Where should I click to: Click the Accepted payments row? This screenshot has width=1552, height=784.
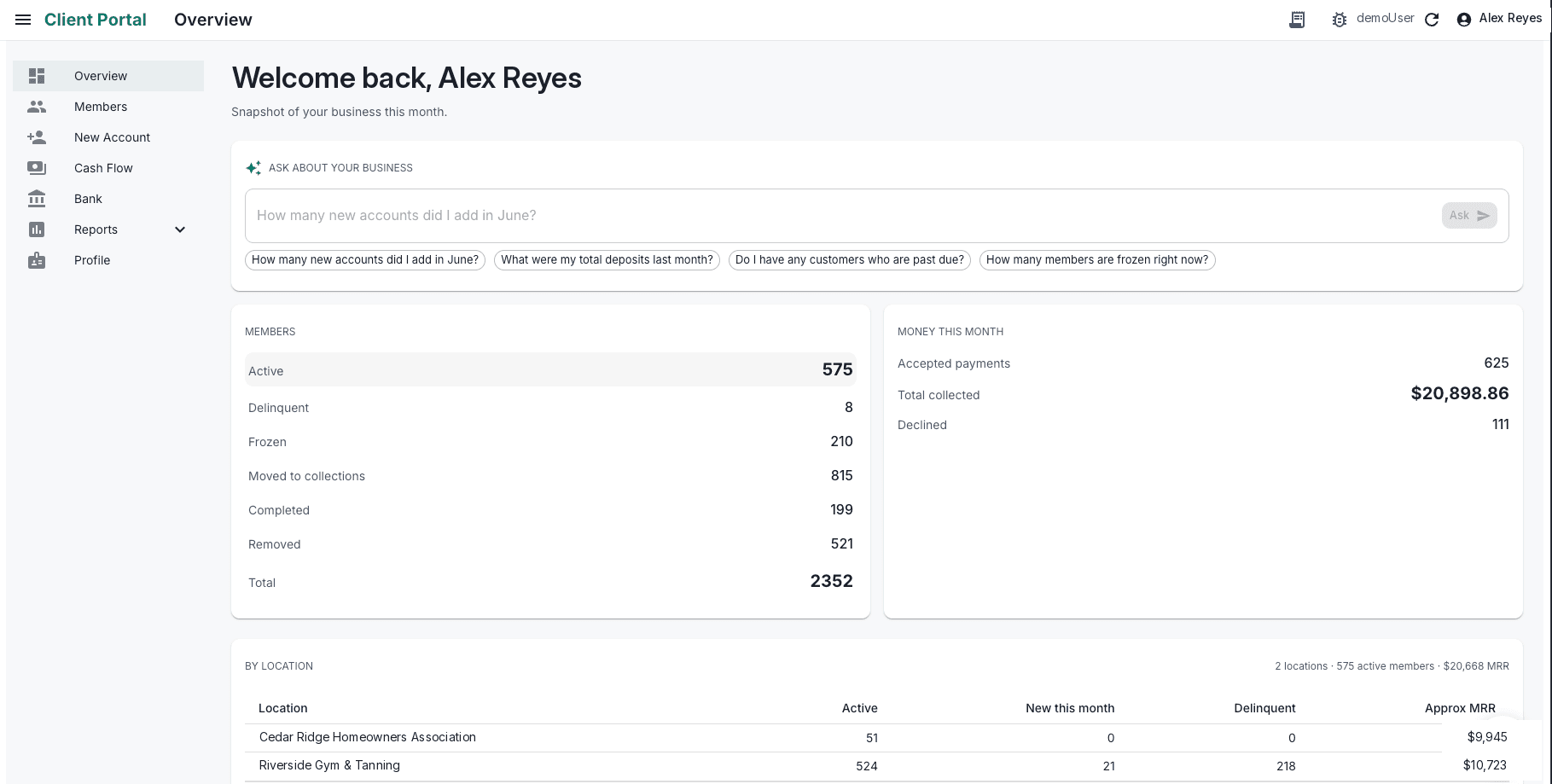pos(1203,363)
